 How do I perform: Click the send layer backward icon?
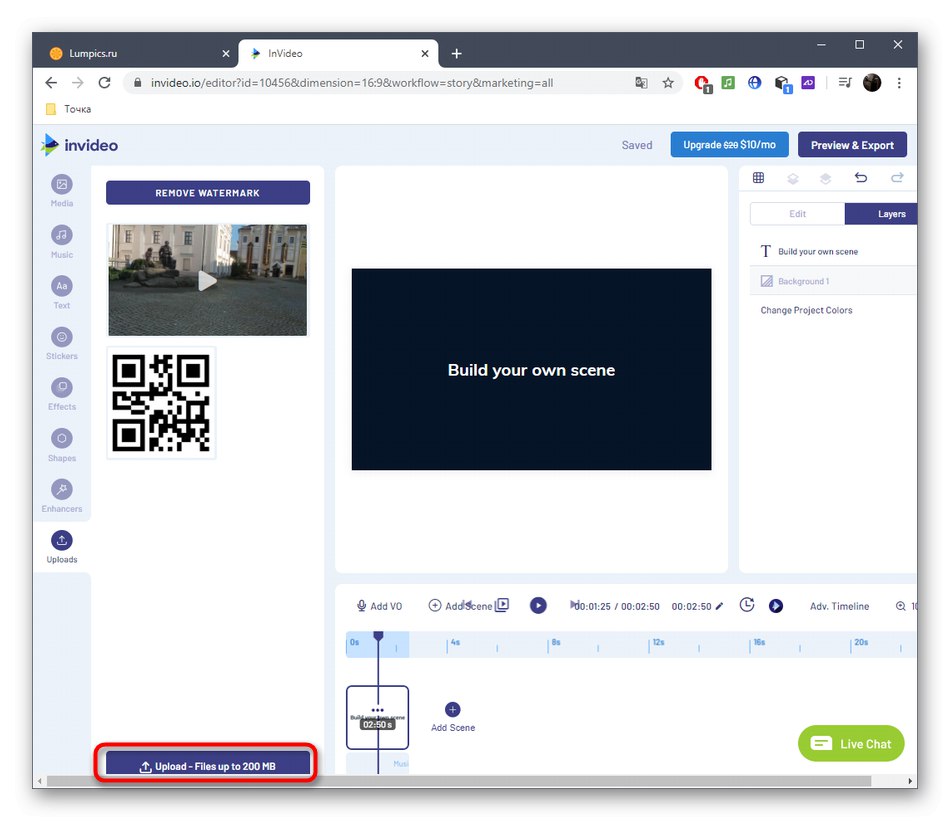(x=792, y=178)
